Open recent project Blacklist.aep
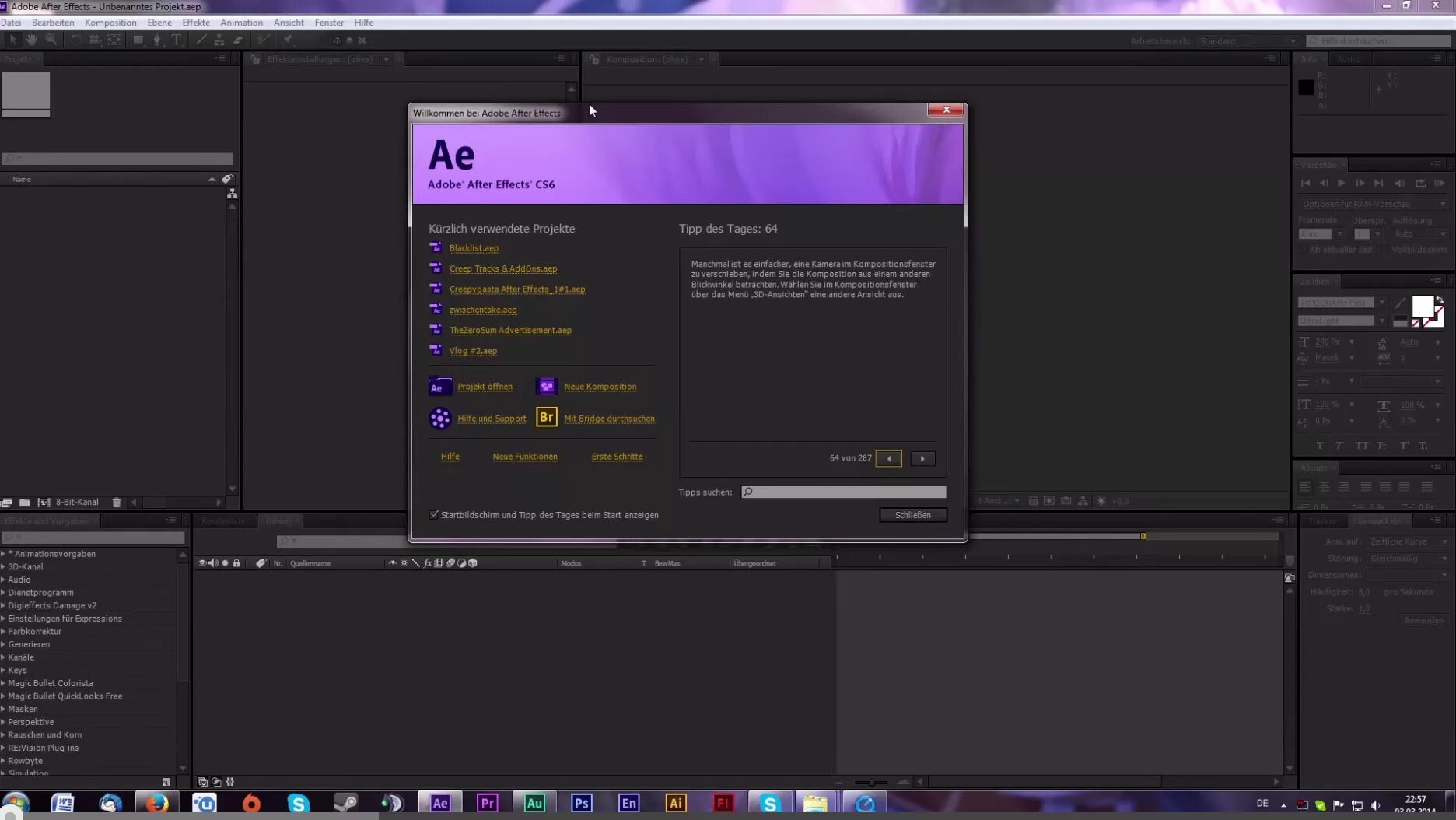Screen dimensions: 1456x820 (474, 248)
